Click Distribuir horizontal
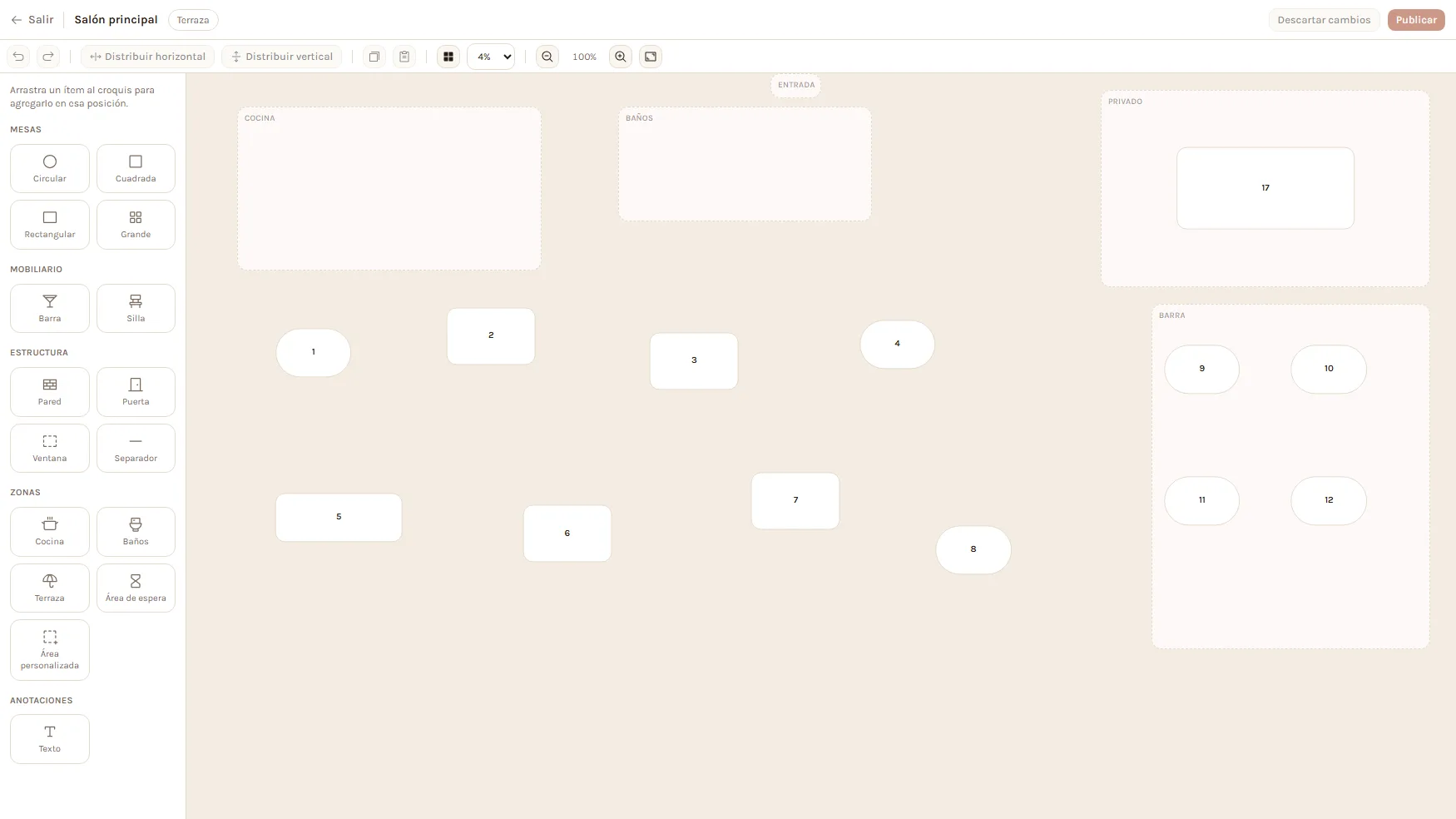The image size is (1456, 819). coord(148,57)
